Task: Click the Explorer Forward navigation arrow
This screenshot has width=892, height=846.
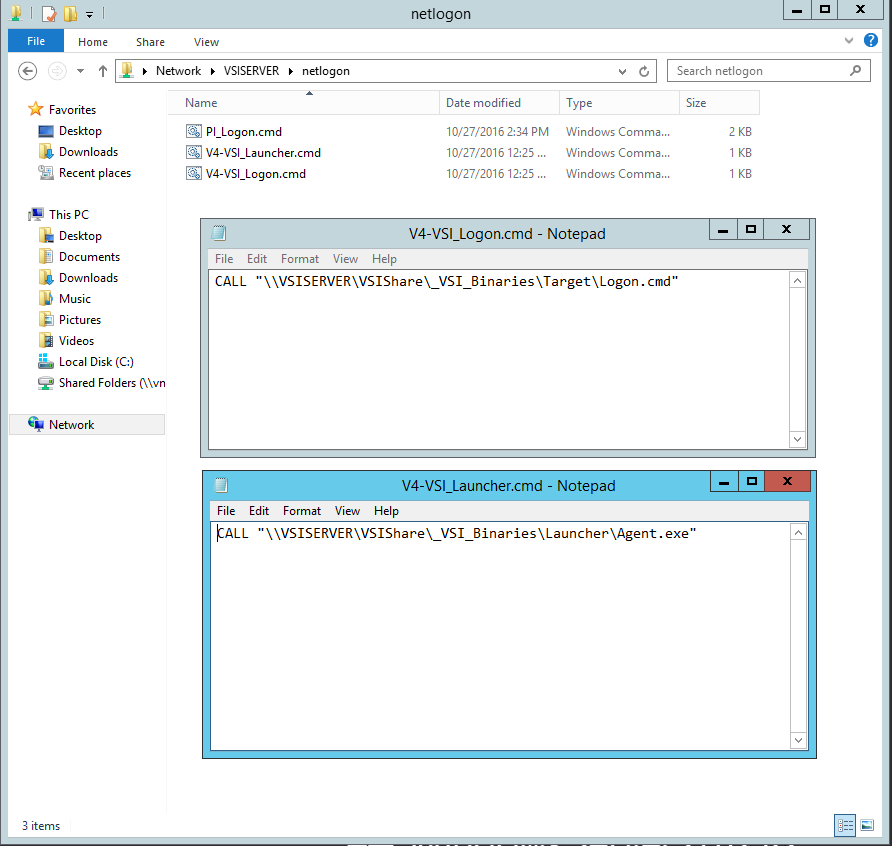Action: [x=56, y=71]
